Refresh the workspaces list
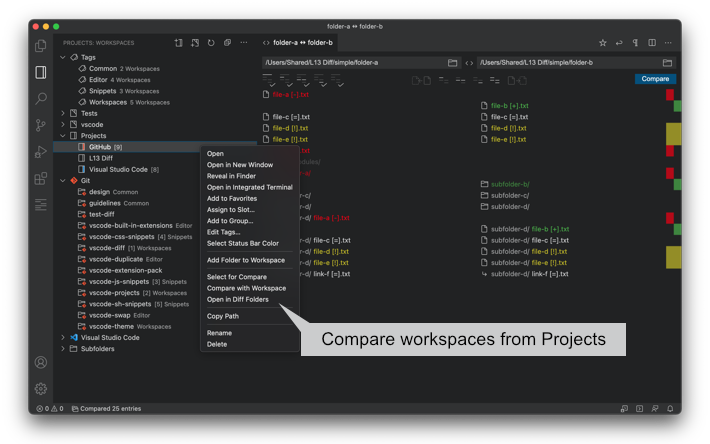The image size is (710, 444). (x=211, y=43)
